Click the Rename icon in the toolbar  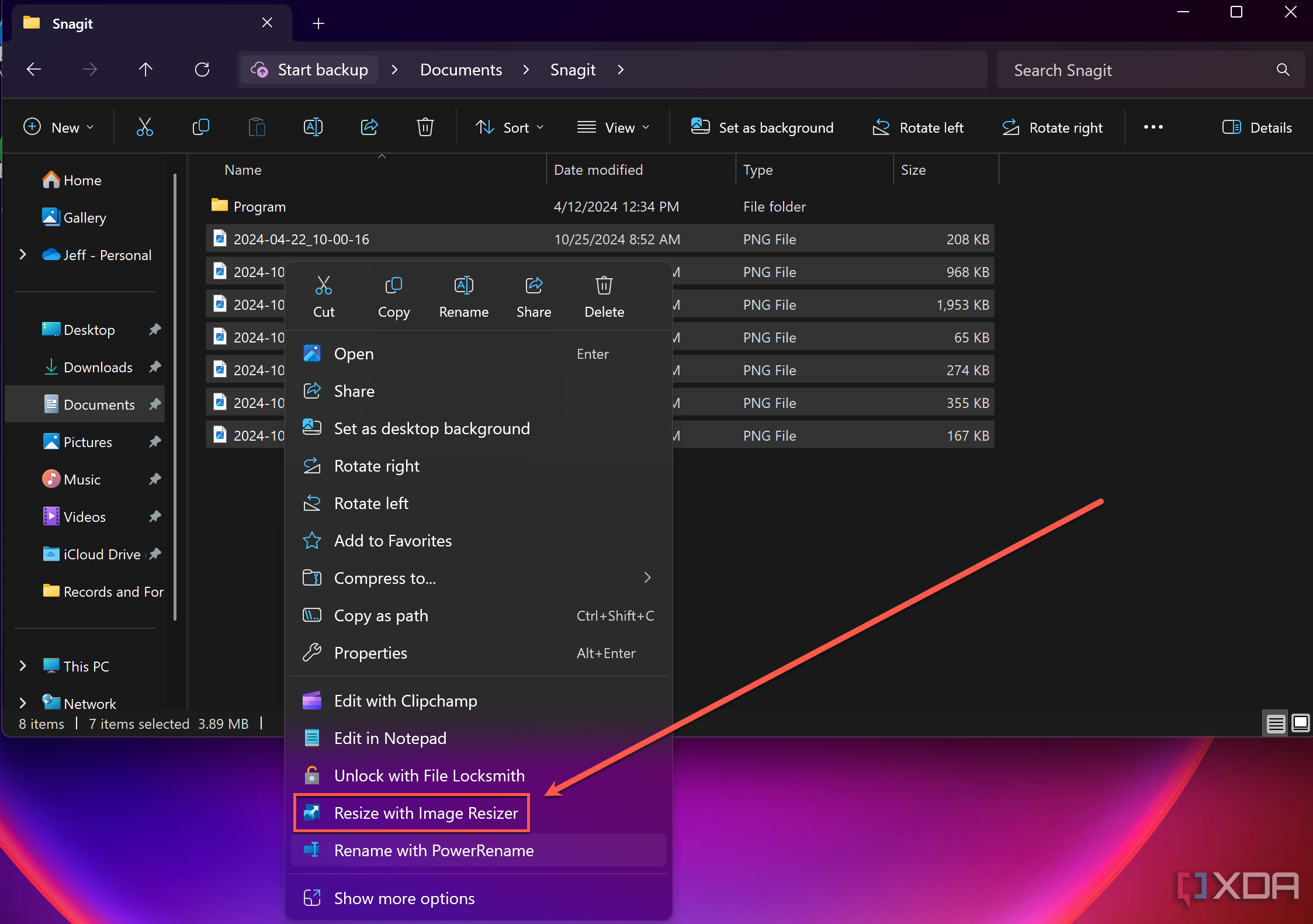pos(313,127)
